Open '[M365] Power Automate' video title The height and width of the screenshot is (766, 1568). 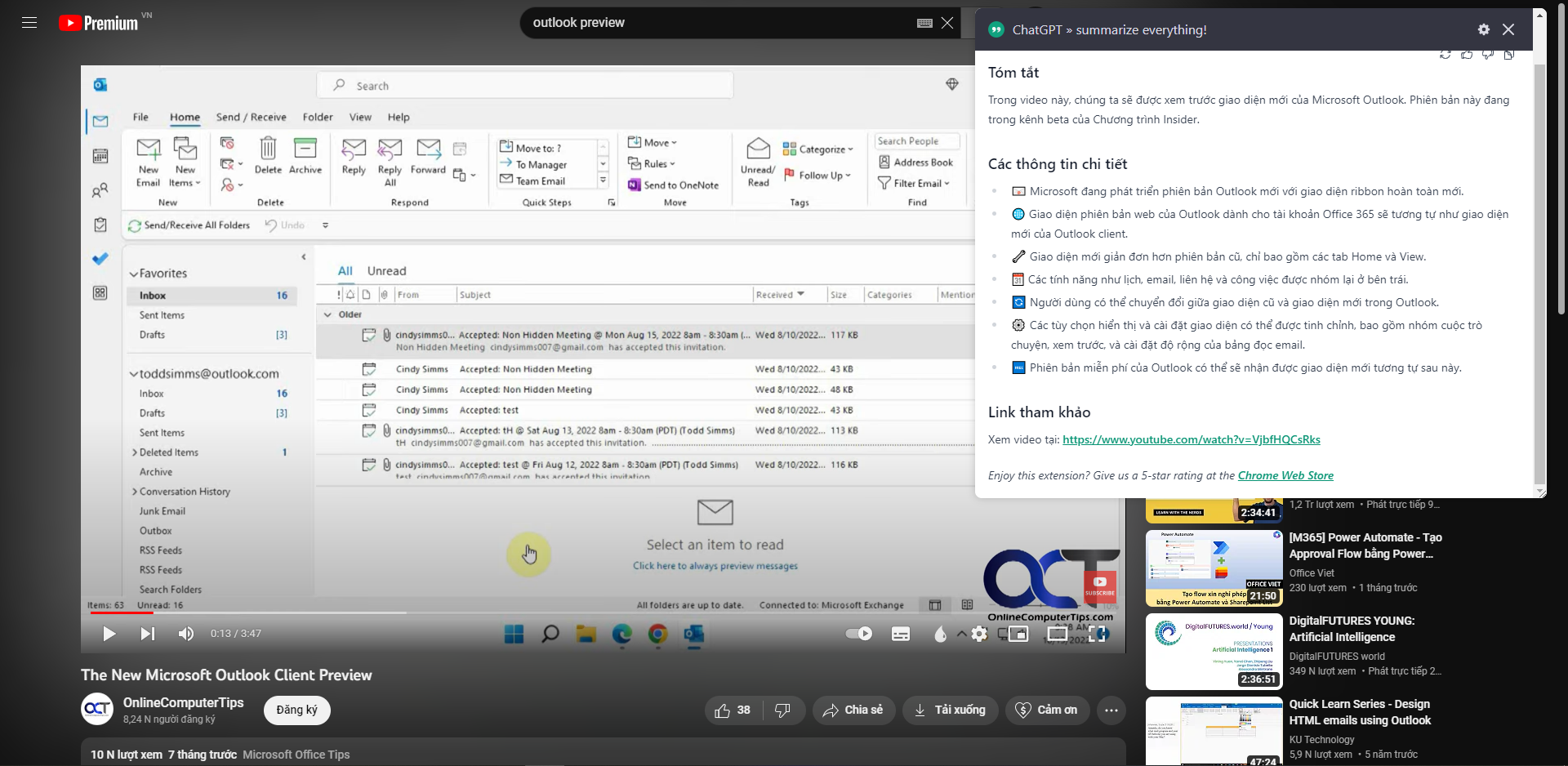[1365, 546]
